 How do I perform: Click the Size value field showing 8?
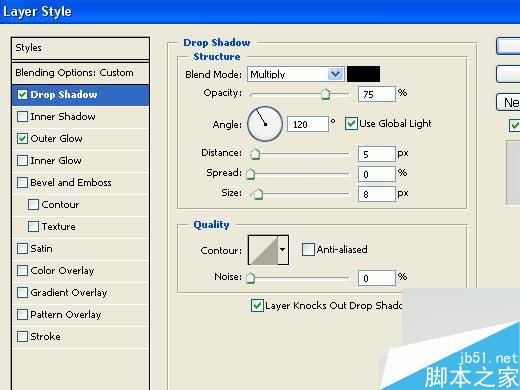377,194
